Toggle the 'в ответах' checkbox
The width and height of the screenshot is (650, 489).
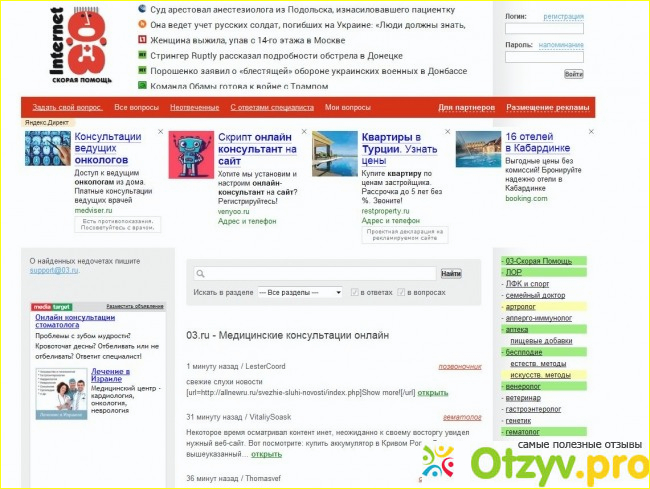point(354,293)
